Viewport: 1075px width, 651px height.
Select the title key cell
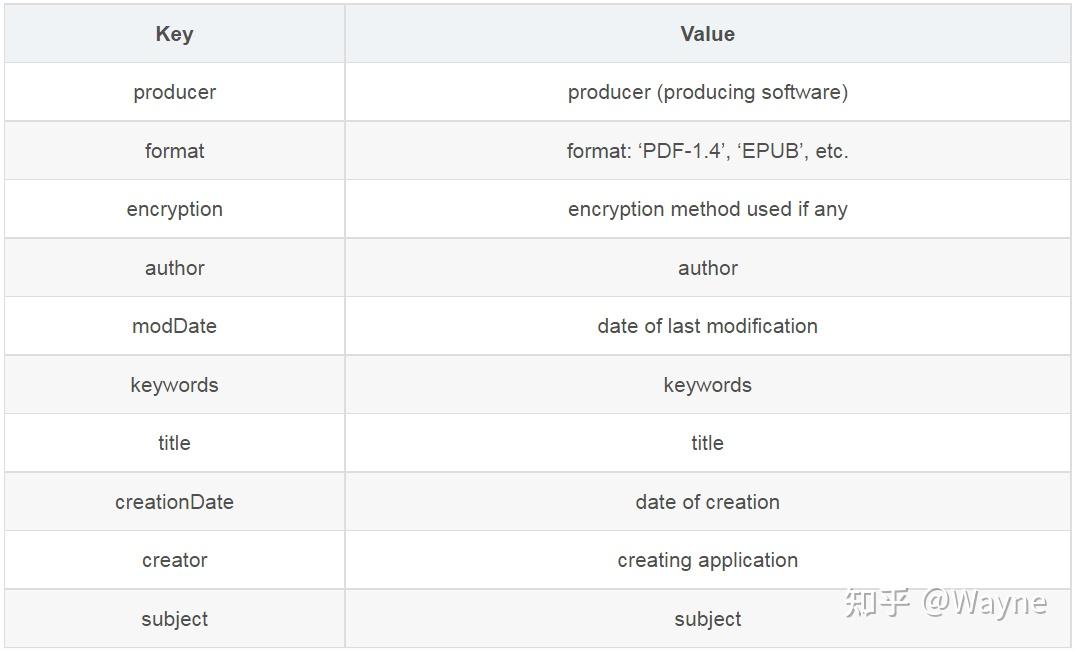coord(174,443)
